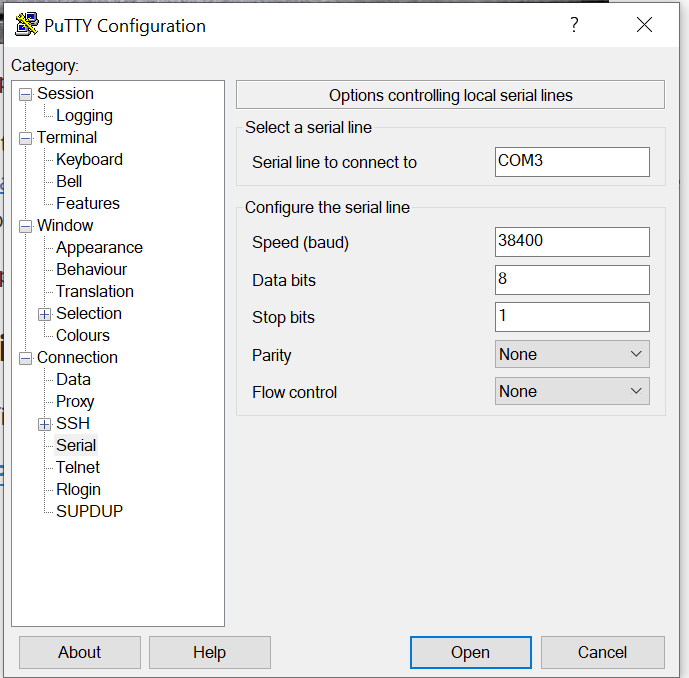
Task: Go to the Colours settings
Action: (83, 335)
